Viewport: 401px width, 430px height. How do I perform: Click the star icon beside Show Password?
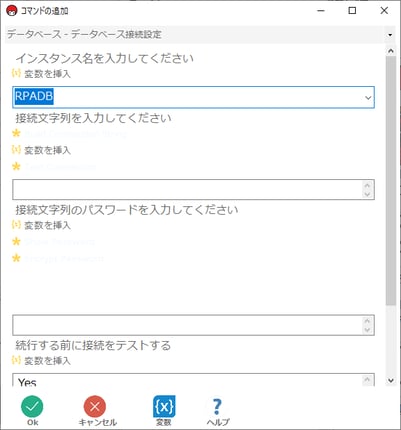tap(16, 241)
